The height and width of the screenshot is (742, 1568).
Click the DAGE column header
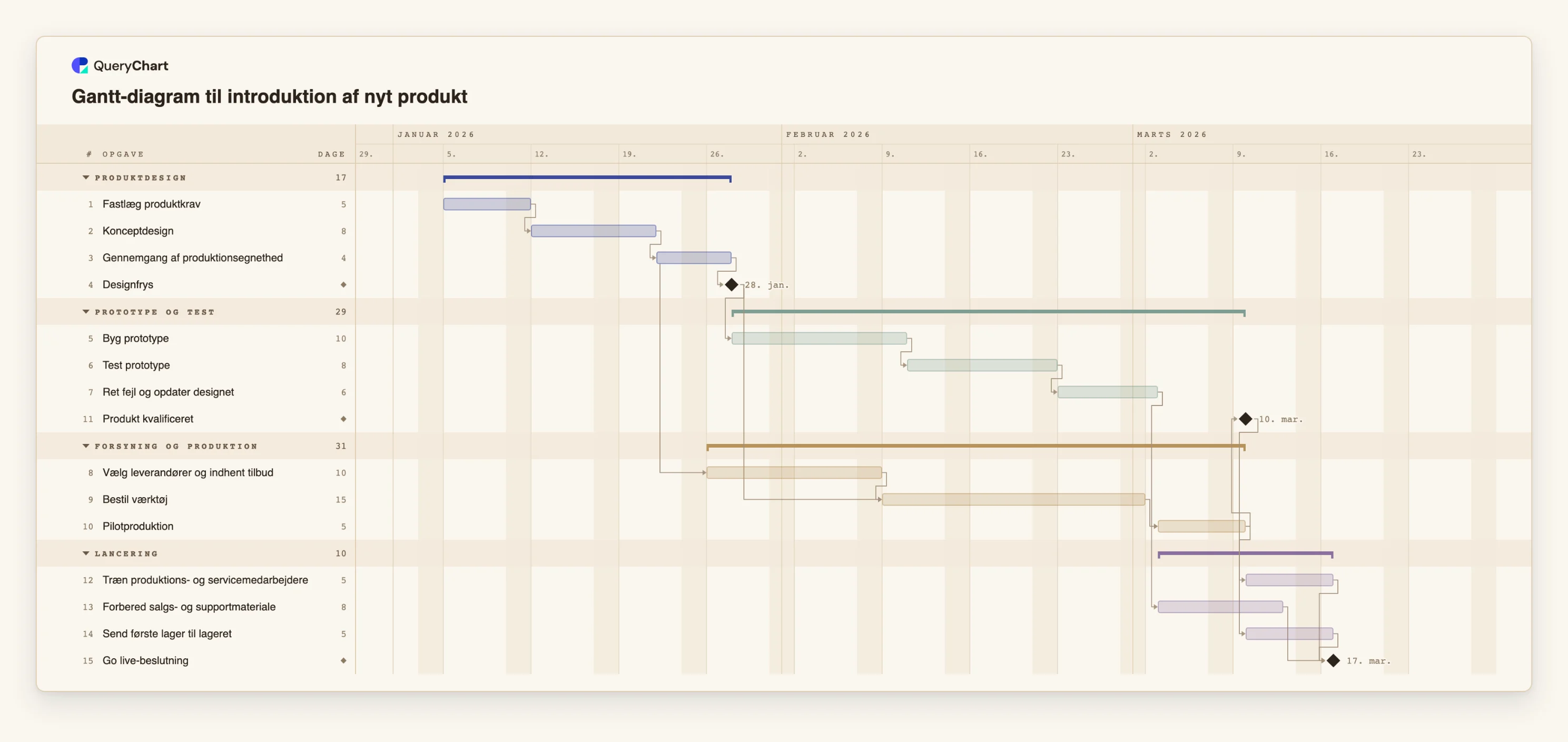(x=332, y=154)
